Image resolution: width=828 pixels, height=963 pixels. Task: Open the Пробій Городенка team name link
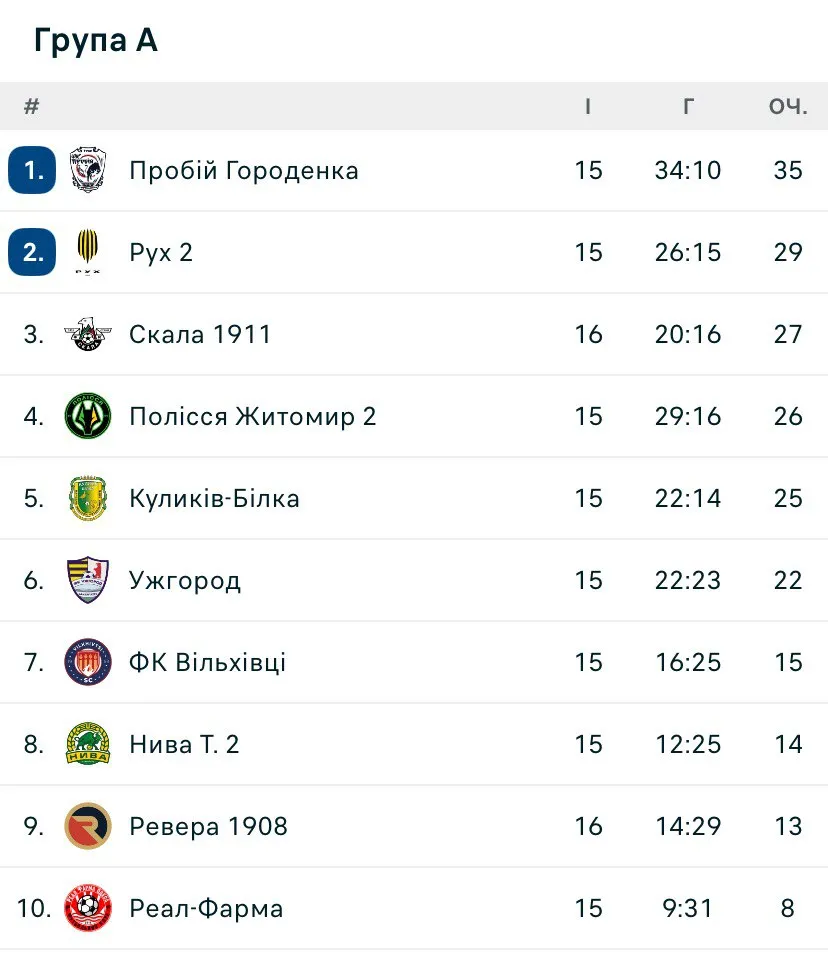coord(244,170)
